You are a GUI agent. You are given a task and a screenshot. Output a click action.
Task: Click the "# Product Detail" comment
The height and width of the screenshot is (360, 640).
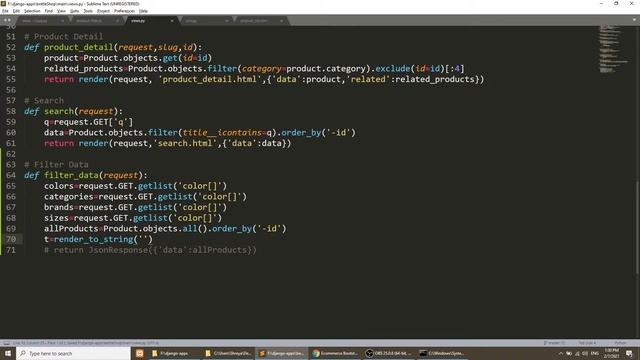click(63, 36)
